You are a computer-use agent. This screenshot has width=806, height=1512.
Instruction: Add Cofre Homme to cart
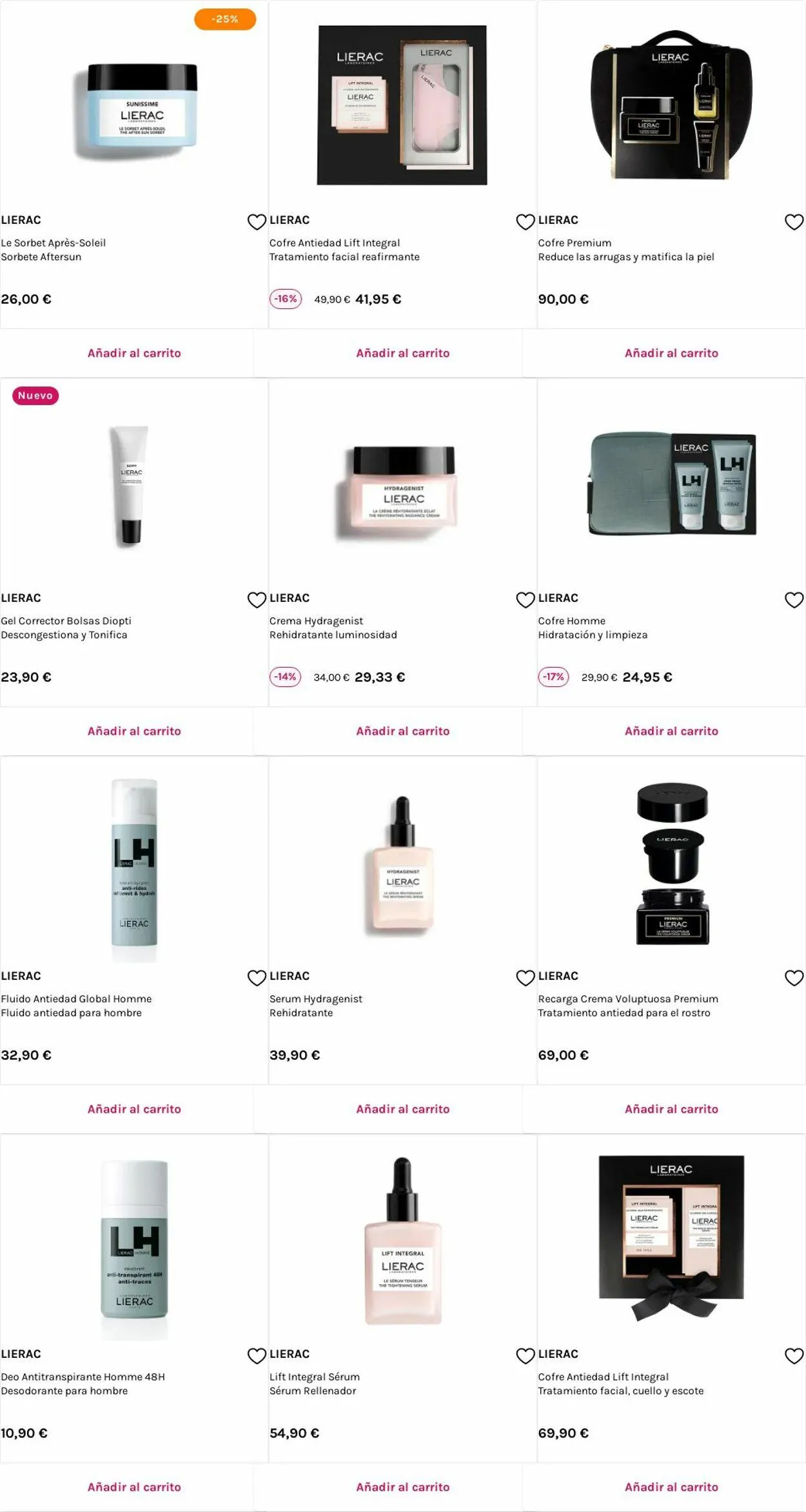click(x=671, y=731)
